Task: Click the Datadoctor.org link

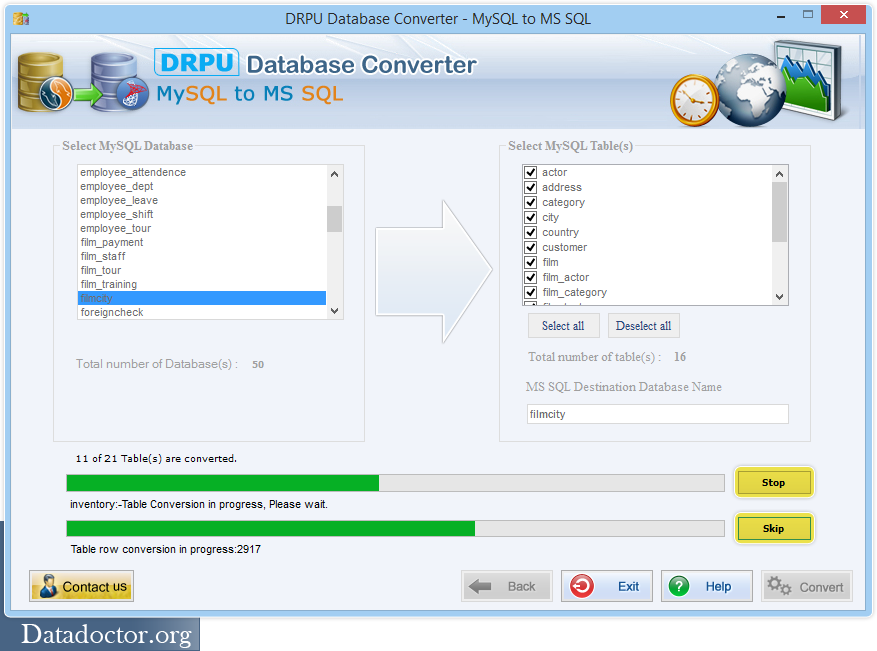Action: pyautogui.click(x=106, y=635)
